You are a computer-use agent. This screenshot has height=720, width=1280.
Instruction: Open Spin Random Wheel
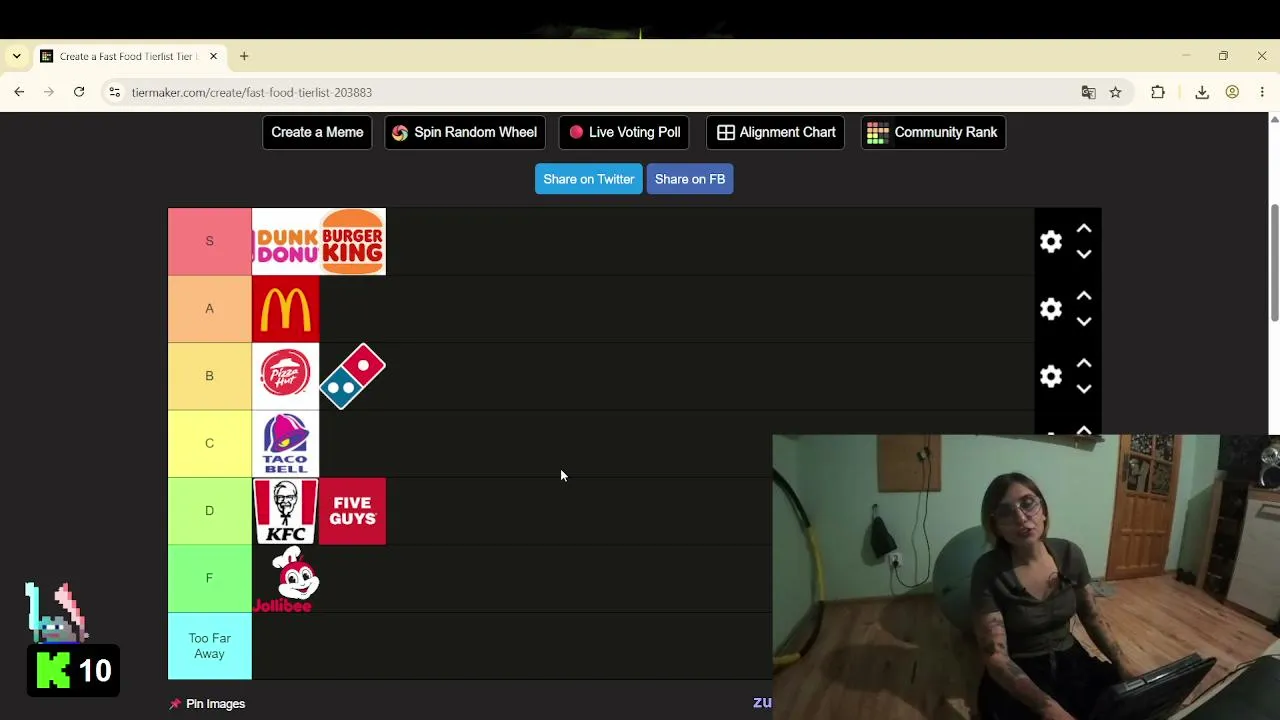click(x=464, y=132)
